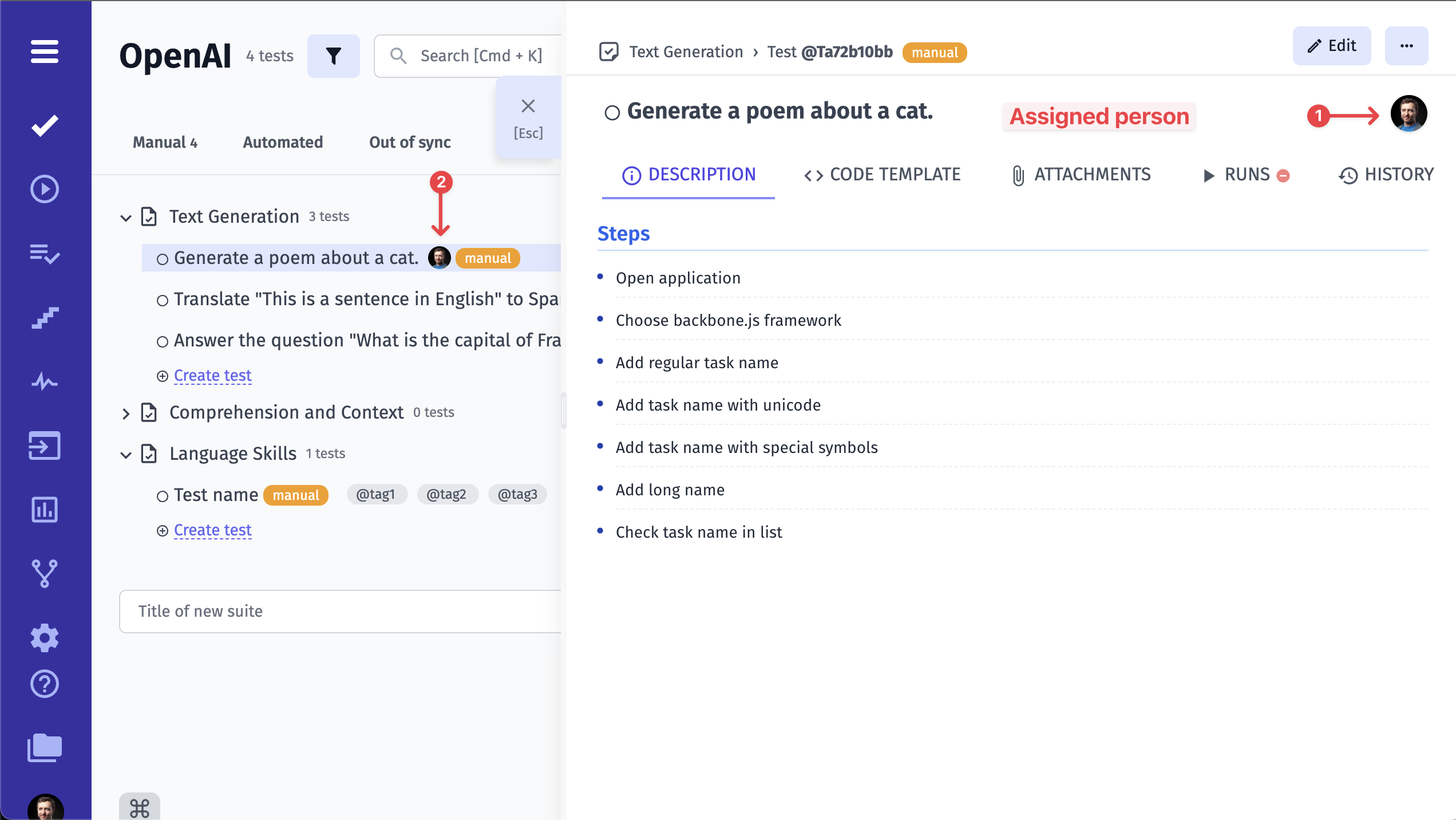Expand the Comprehension and Context suite
Viewport: 1456px width, 820px height.
coord(126,413)
